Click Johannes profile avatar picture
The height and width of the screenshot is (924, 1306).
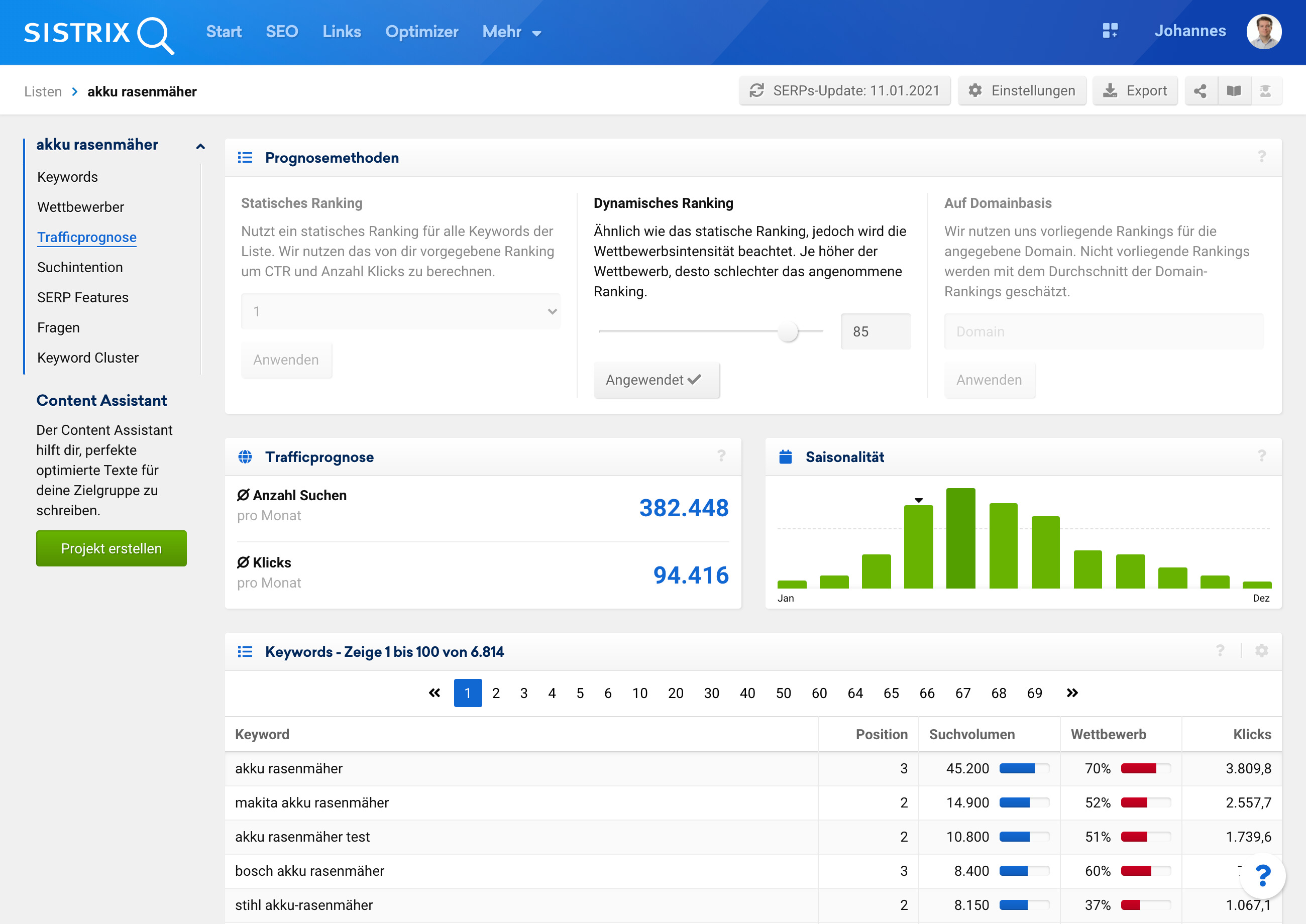pyautogui.click(x=1263, y=32)
